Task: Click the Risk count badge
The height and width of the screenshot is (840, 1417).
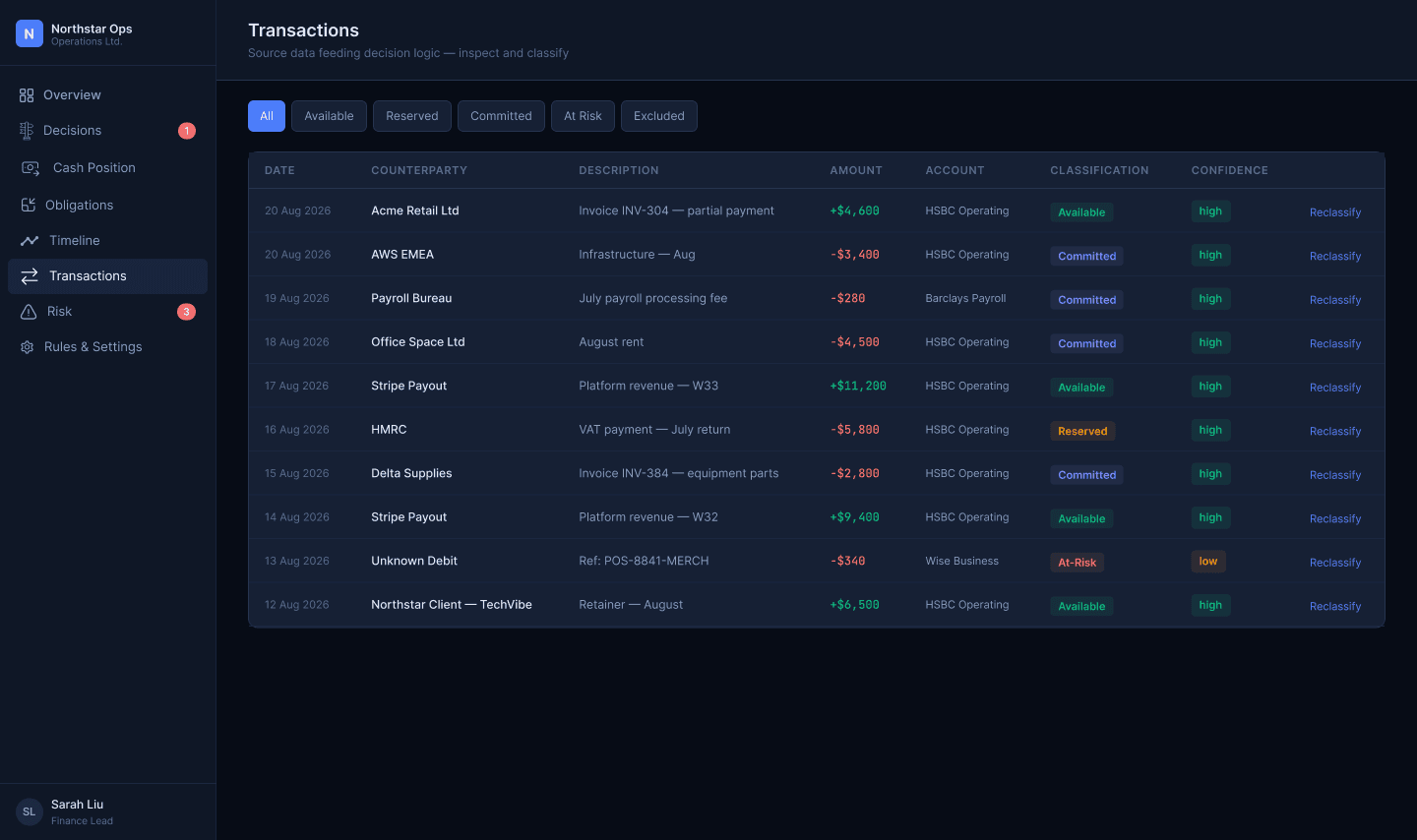Action: [x=186, y=312]
